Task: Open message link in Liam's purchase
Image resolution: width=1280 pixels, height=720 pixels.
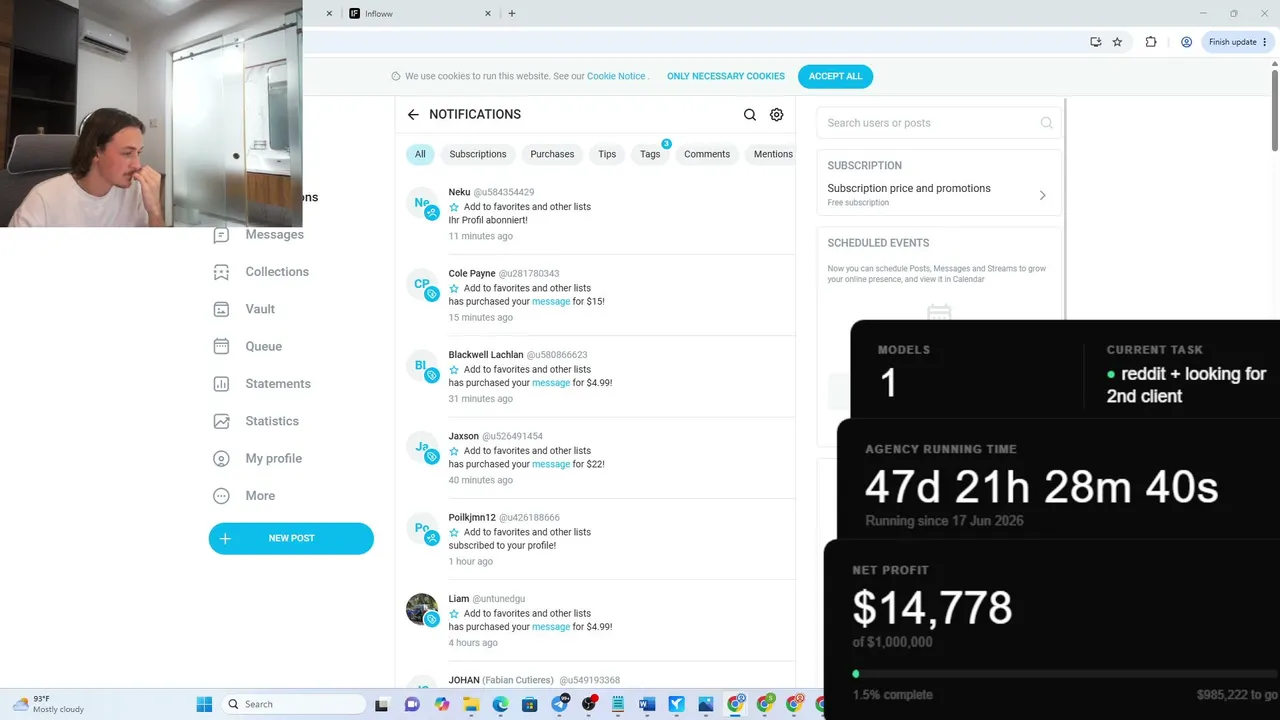Action: click(x=551, y=627)
